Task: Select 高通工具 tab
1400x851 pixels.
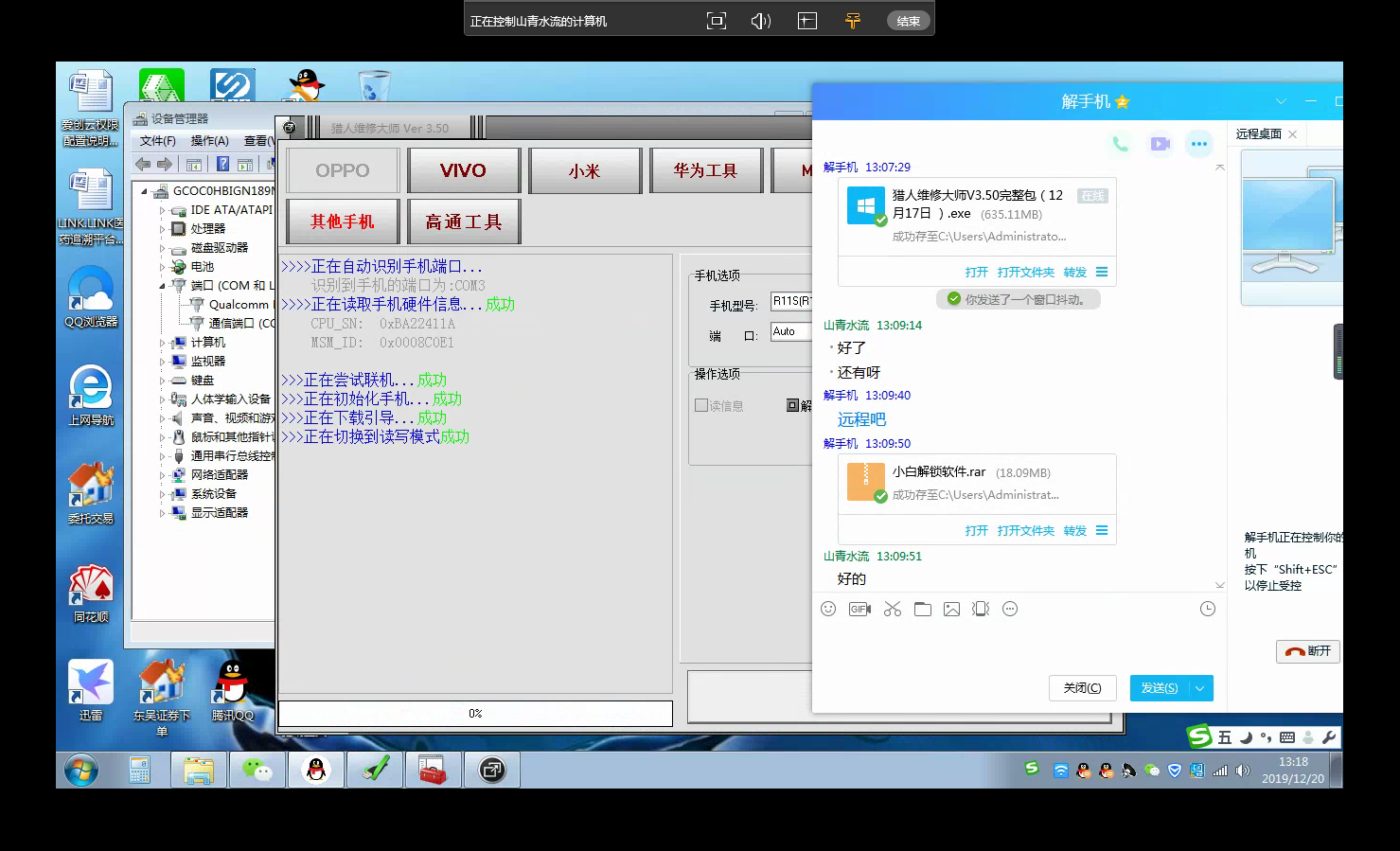Action: click(464, 222)
